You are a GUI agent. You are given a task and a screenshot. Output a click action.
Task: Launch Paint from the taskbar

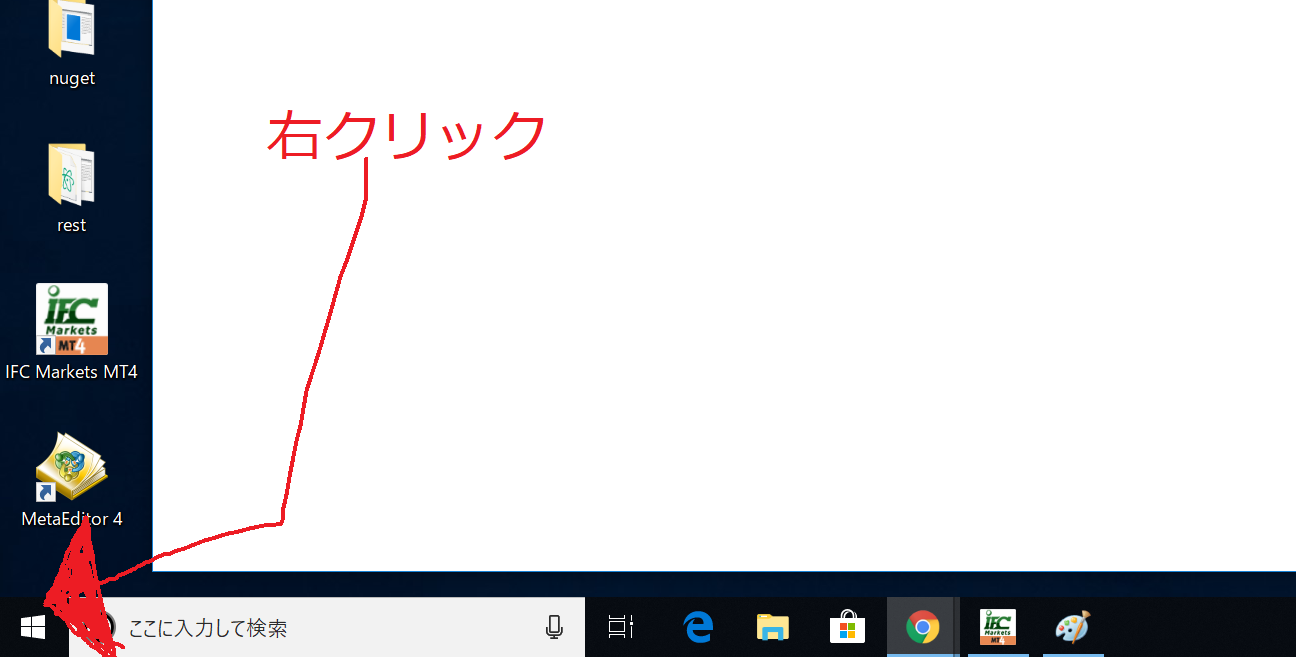click(x=1073, y=627)
